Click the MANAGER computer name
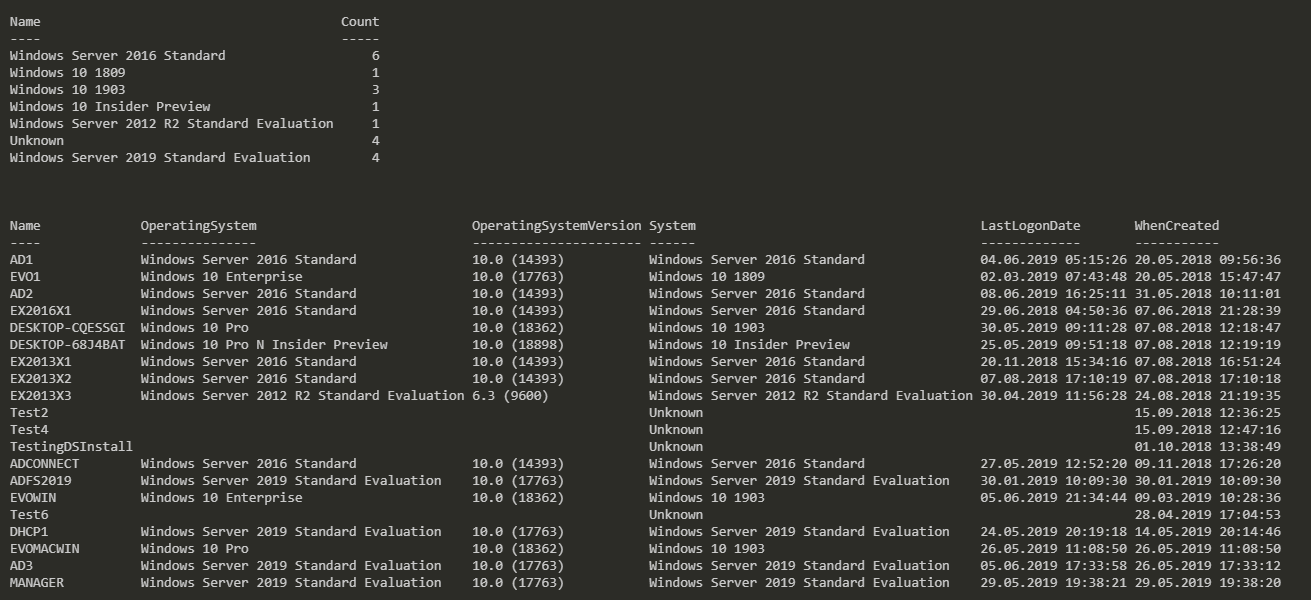1311x600 pixels. pos(37,583)
